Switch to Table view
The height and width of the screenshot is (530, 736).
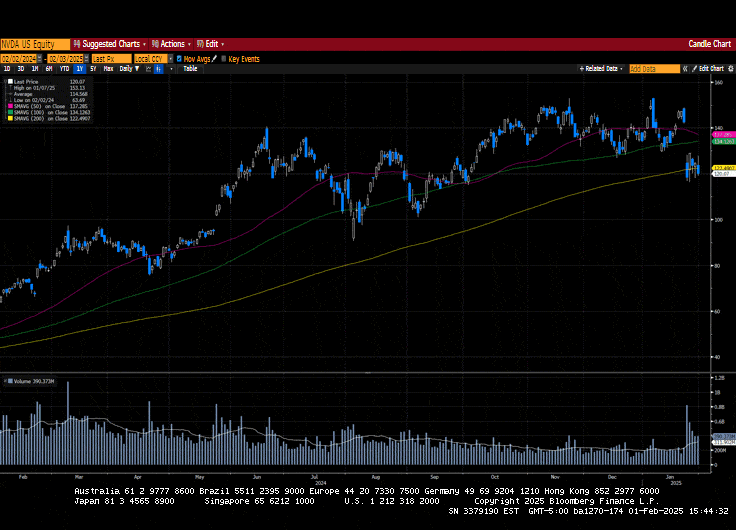190,68
